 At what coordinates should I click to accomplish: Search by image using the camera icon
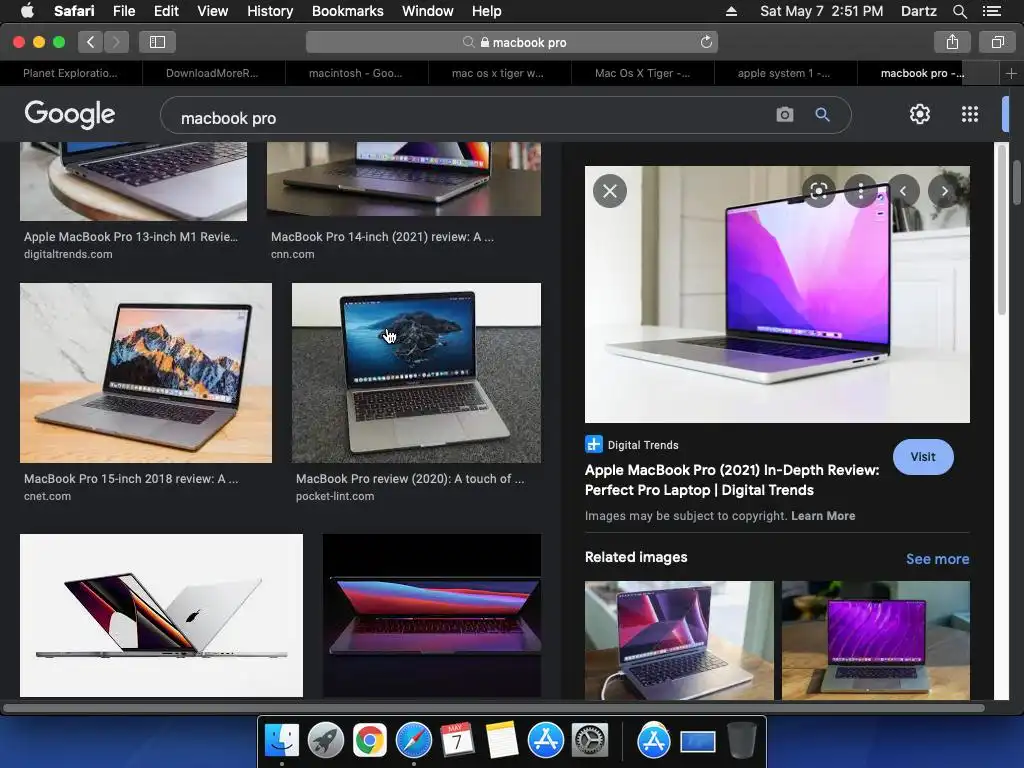click(784, 115)
